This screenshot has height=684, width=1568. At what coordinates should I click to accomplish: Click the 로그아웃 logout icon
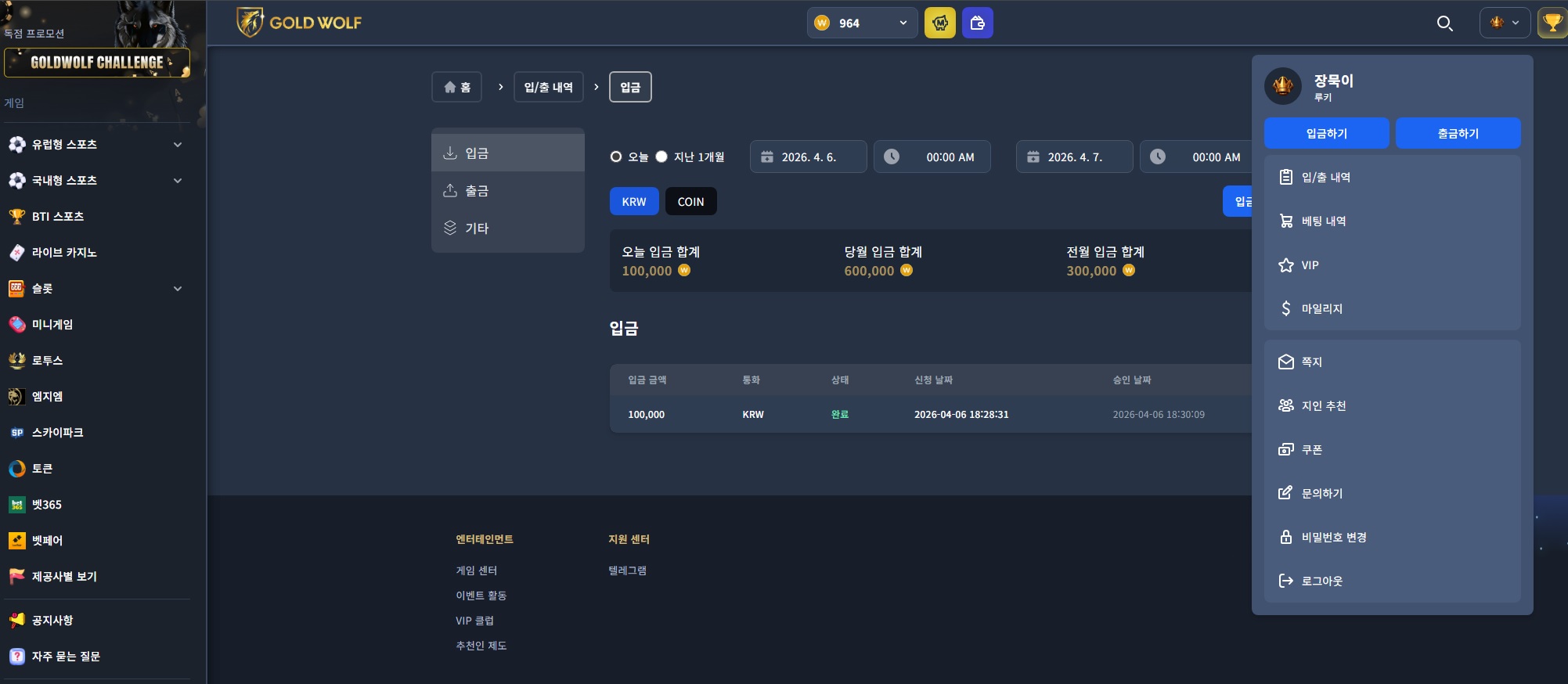pyautogui.click(x=1285, y=581)
